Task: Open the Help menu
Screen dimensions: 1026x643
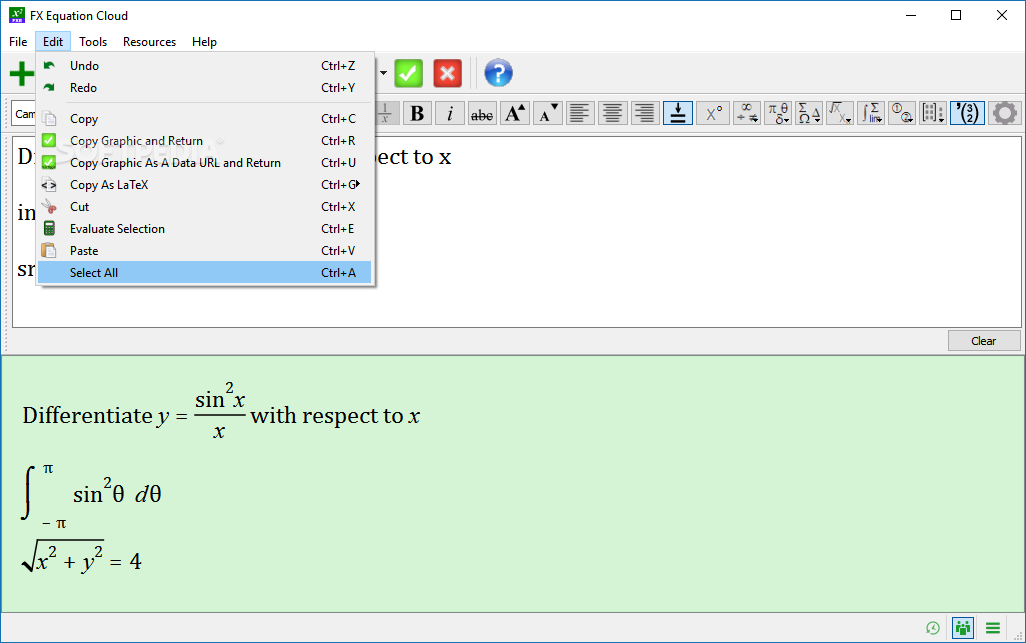Action: click(x=204, y=42)
